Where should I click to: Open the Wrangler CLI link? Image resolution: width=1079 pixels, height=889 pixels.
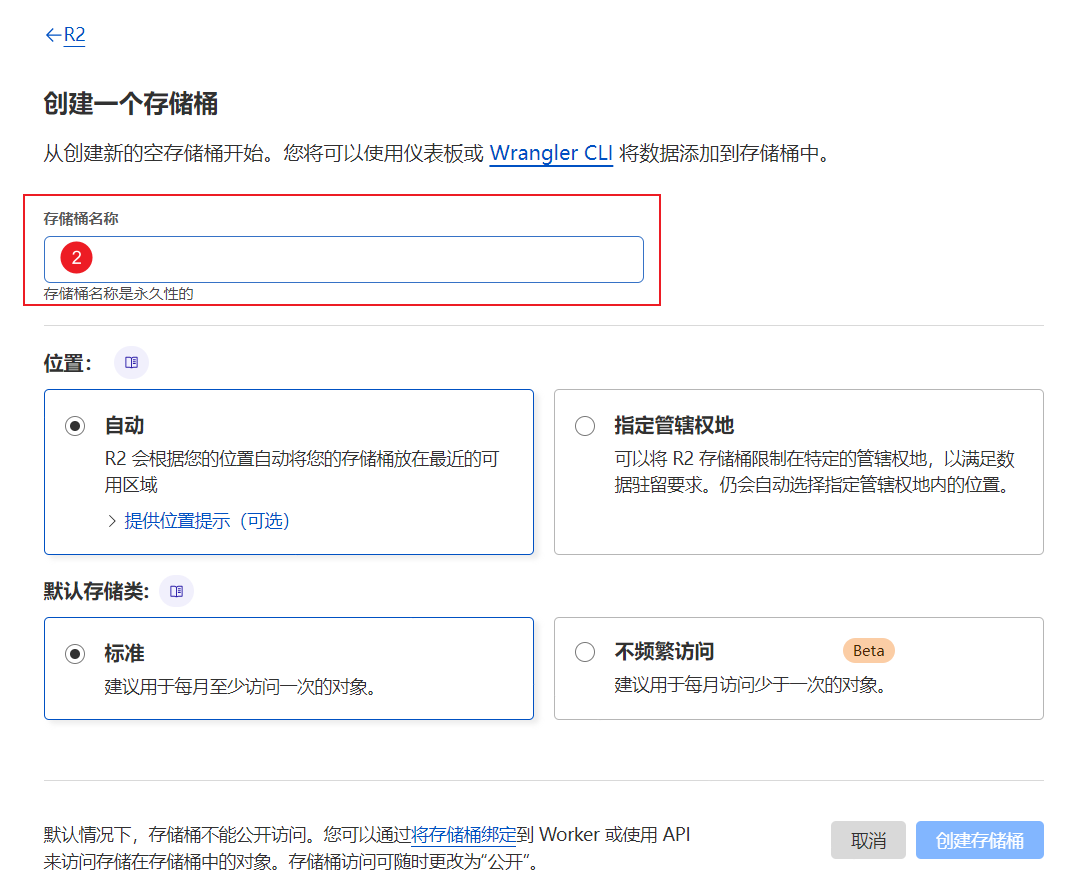point(551,153)
